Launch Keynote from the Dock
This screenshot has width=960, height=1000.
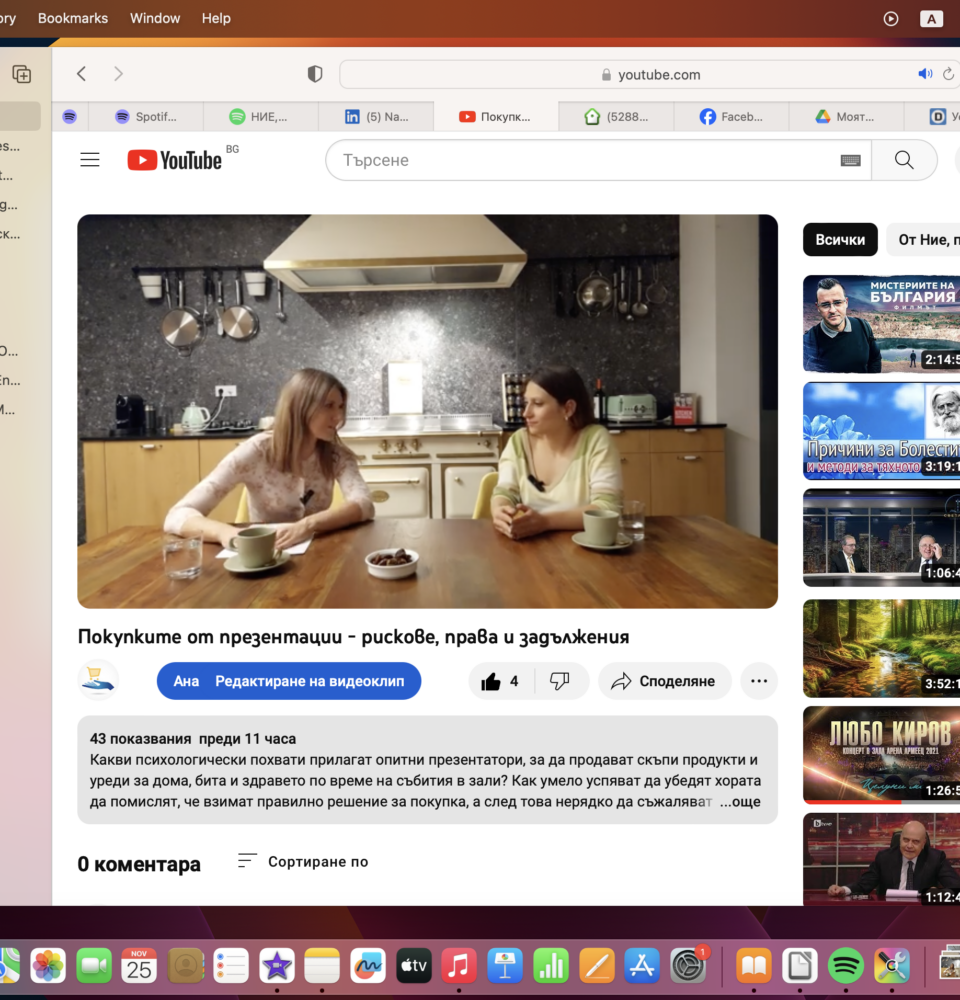505,966
